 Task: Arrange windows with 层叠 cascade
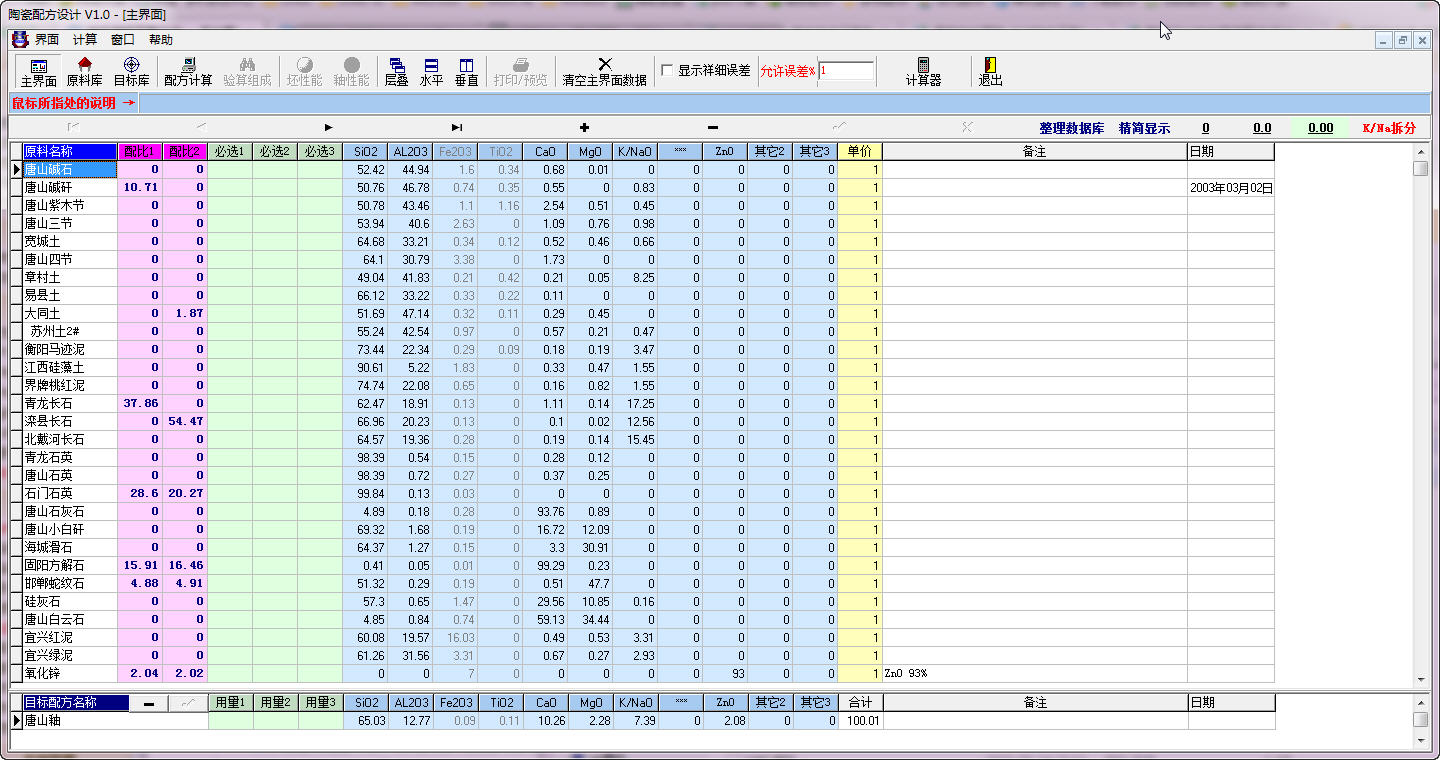[397, 72]
